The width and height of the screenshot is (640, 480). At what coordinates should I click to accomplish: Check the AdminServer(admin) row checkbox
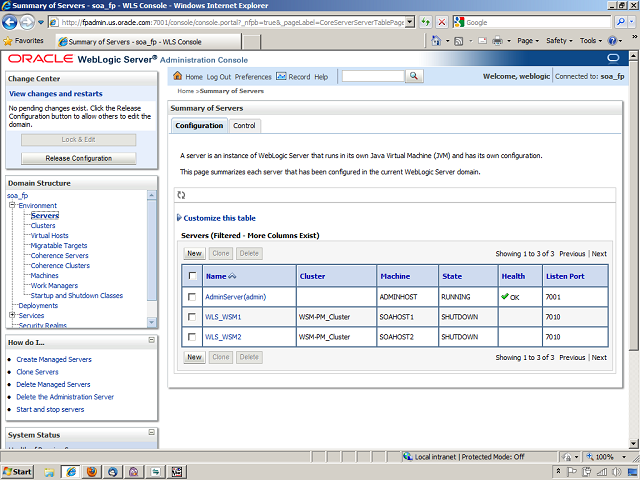coord(192,297)
